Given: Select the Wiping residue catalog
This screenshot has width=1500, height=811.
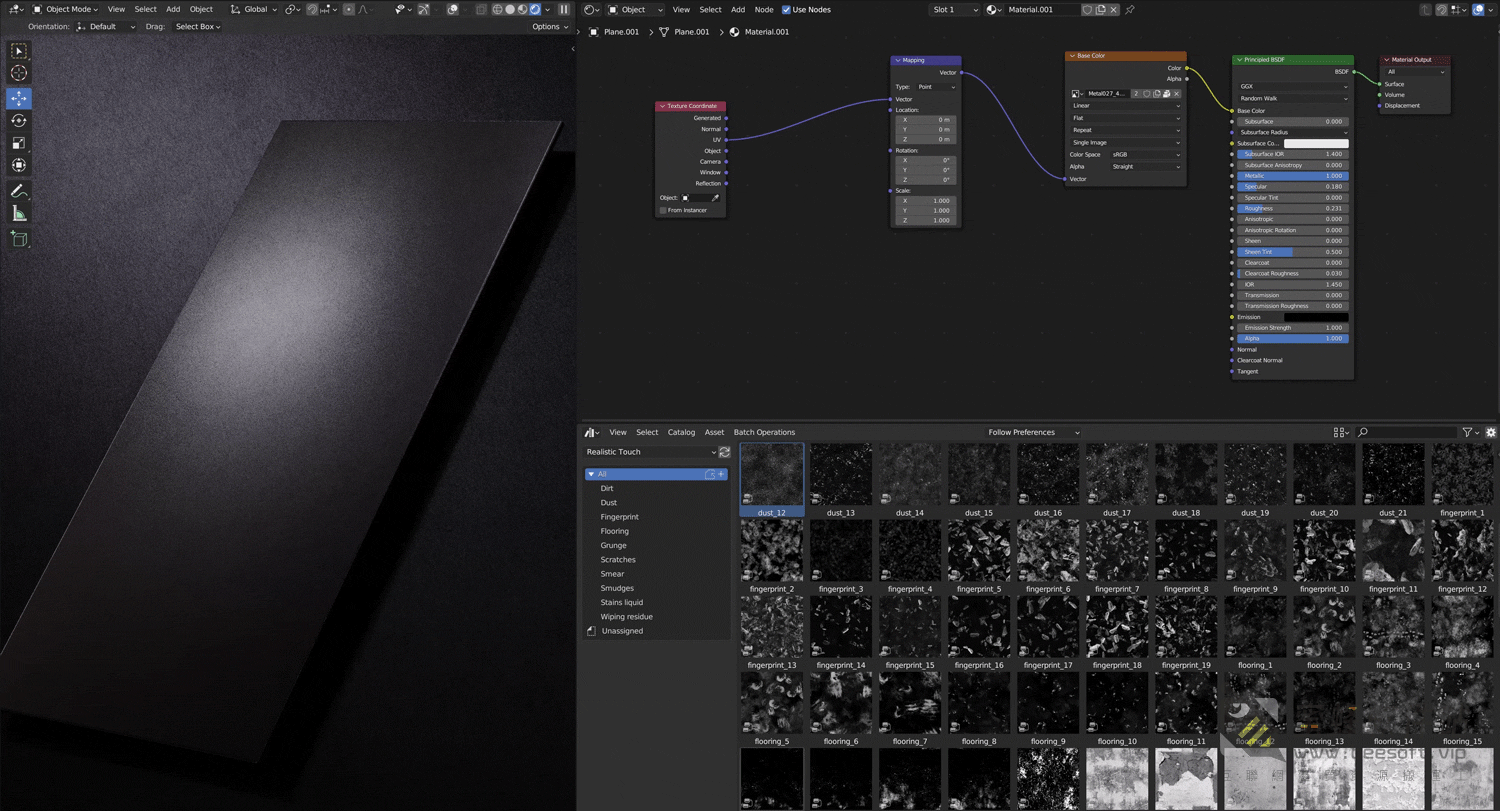Looking at the screenshot, I should 626,617.
